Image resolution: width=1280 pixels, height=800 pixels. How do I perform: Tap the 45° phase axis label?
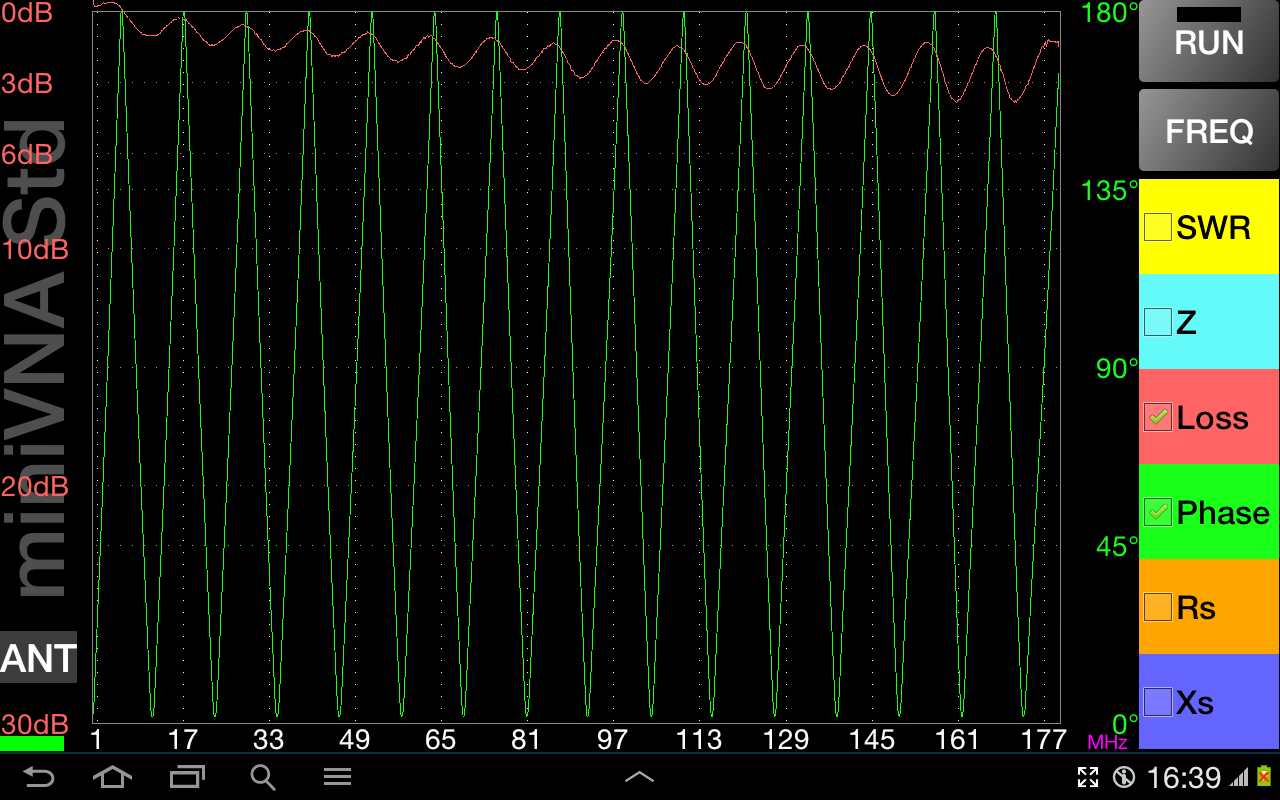pos(1118,547)
